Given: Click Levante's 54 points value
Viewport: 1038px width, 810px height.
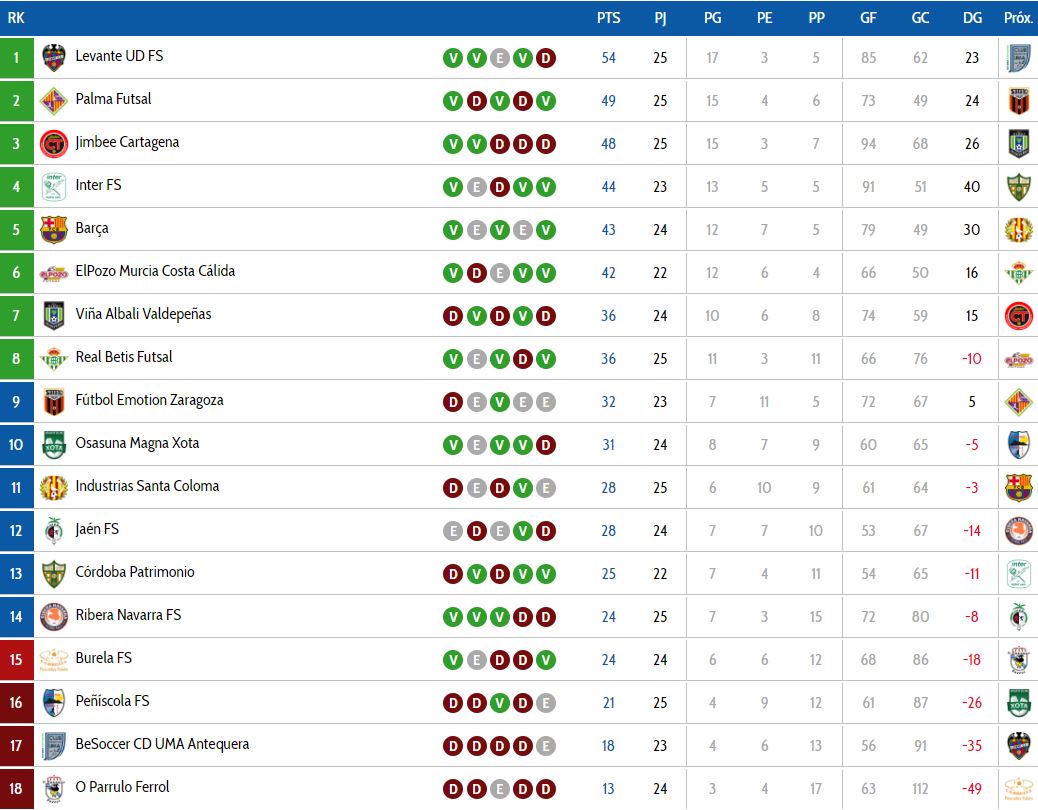Looking at the screenshot, I should (x=608, y=58).
